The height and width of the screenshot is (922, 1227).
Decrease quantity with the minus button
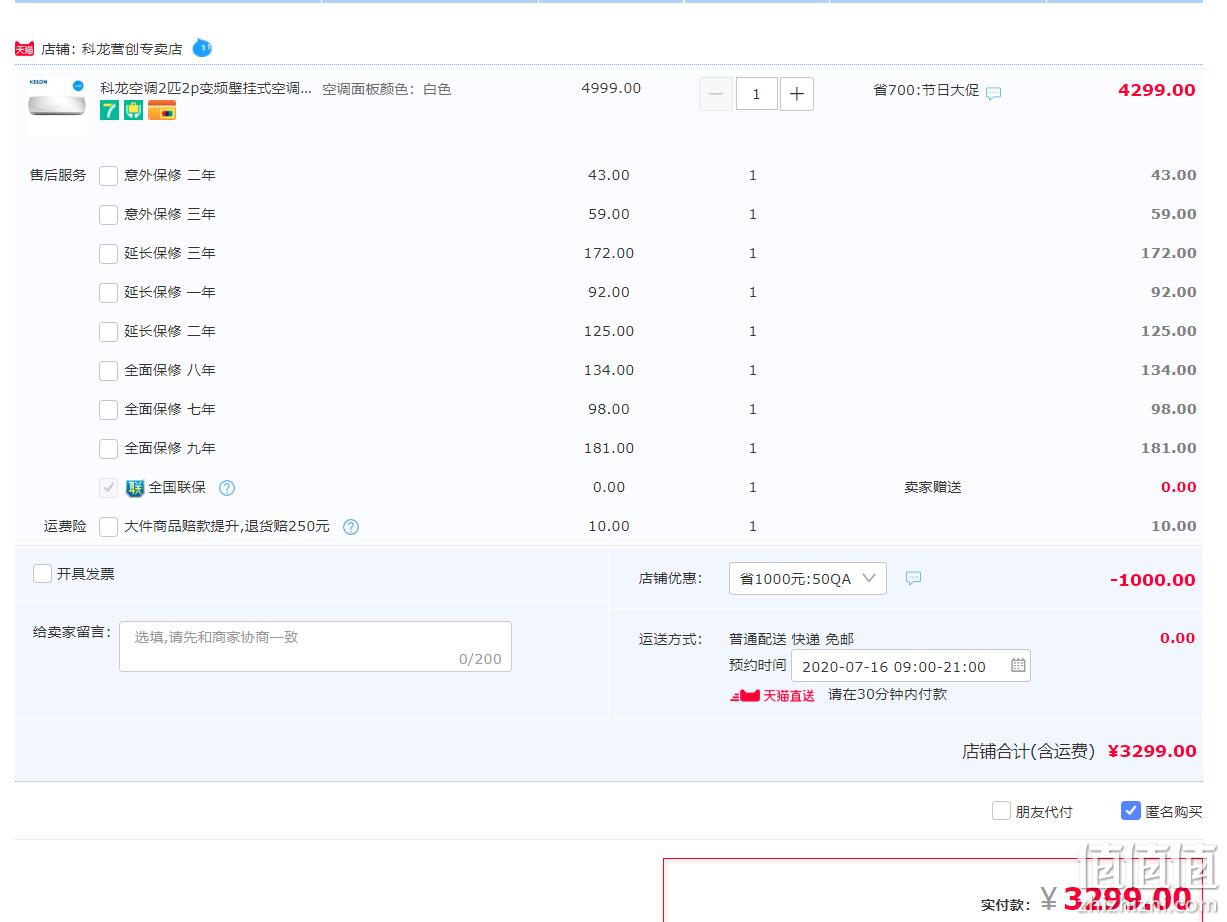(715, 94)
